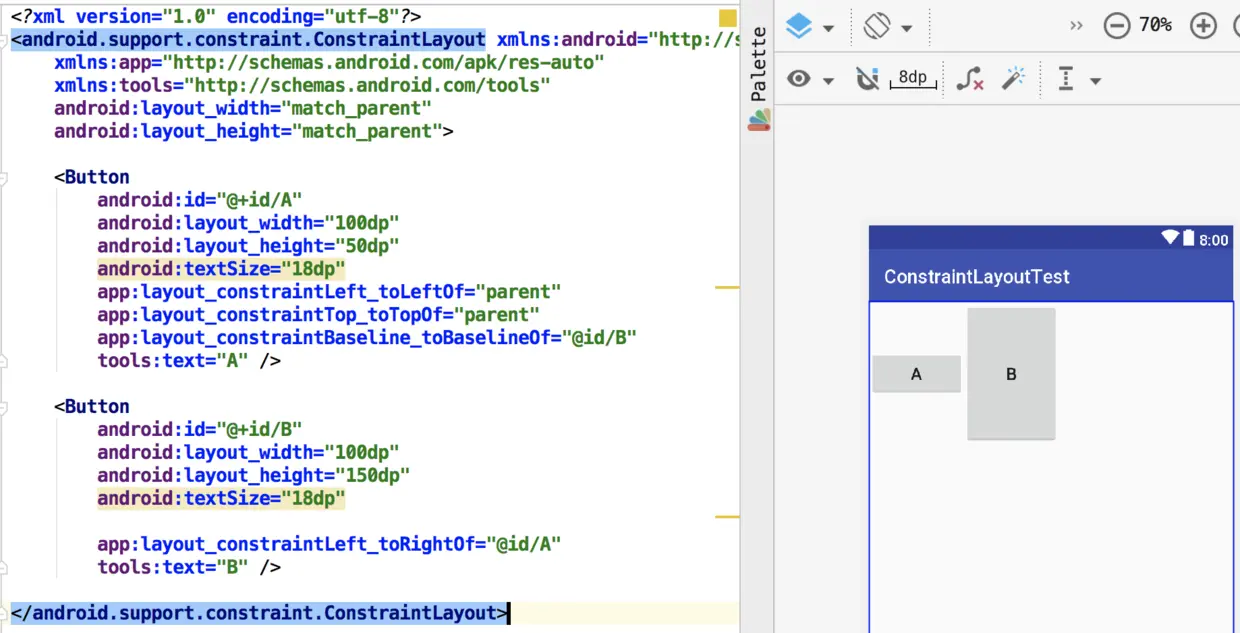Click closing android.support.constraint.ConstraintLayout tag
1240x633 pixels.
click(259, 613)
